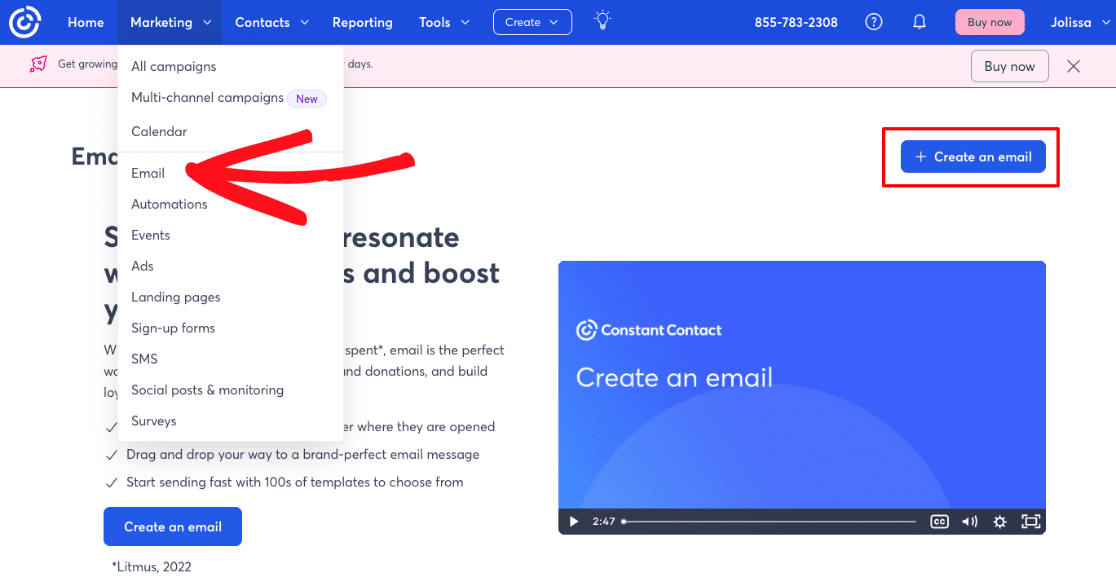
Task: Click Buy now in the top bar
Action: 989,20
